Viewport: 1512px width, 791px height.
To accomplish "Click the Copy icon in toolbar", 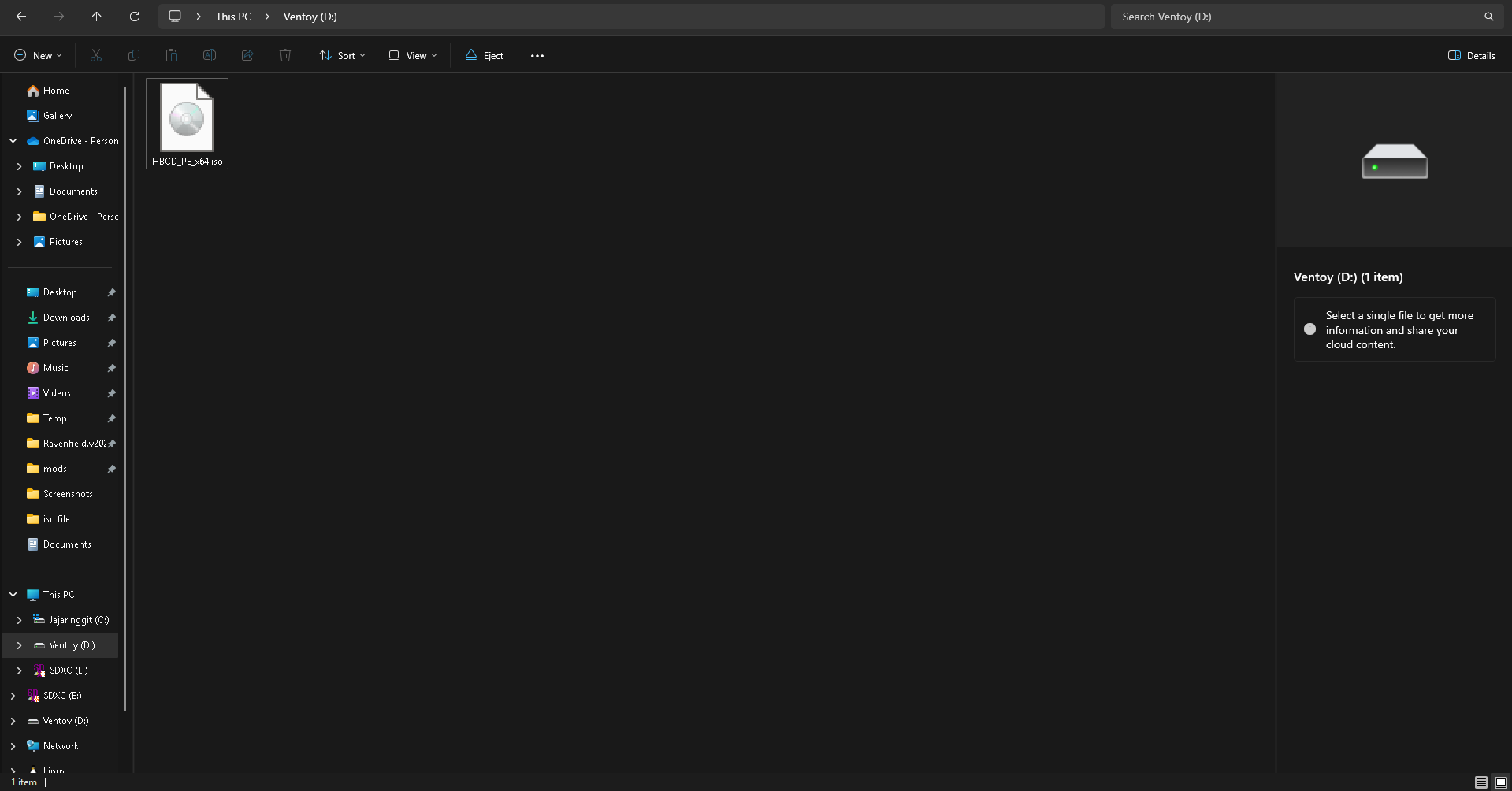I will point(134,55).
